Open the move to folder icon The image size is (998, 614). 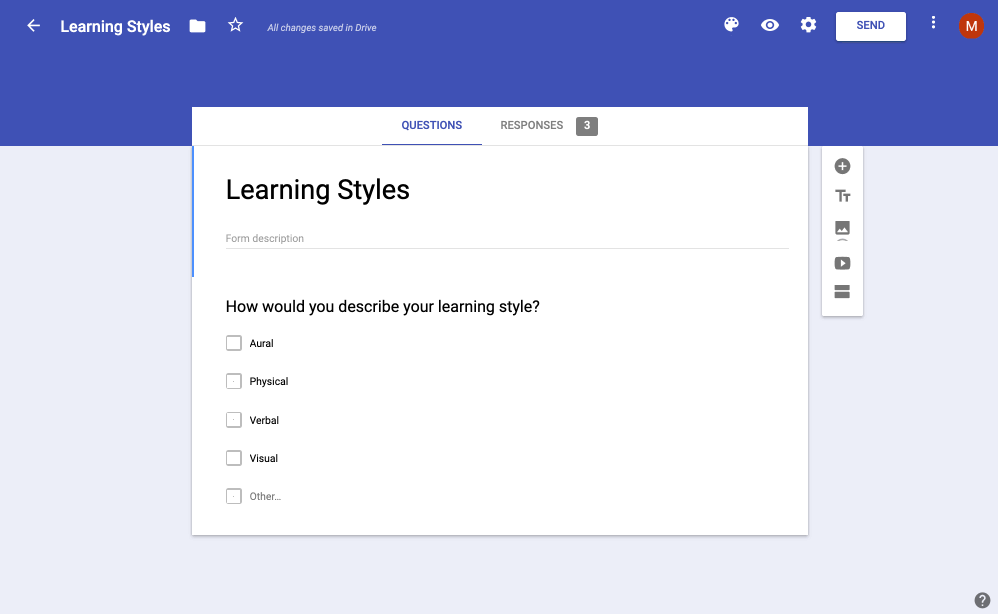click(198, 26)
